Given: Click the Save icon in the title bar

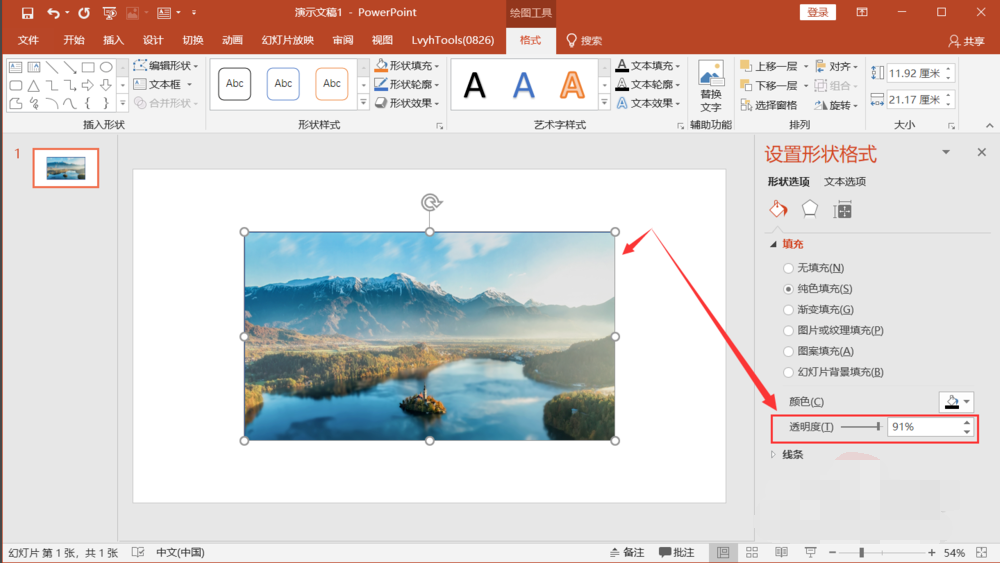Looking at the screenshot, I should (x=27, y=13).
